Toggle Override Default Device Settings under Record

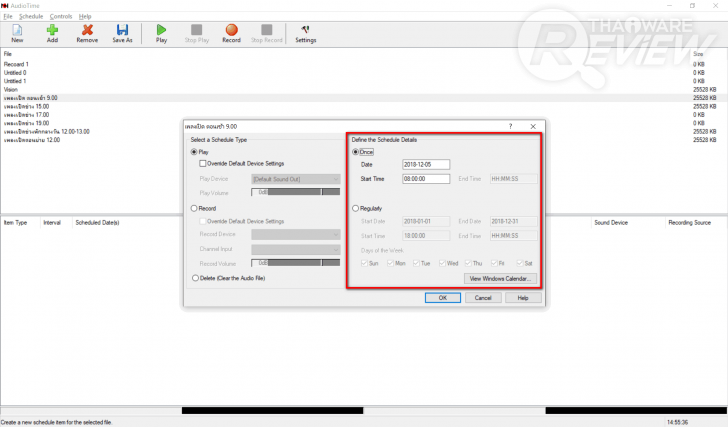point(202,221)
